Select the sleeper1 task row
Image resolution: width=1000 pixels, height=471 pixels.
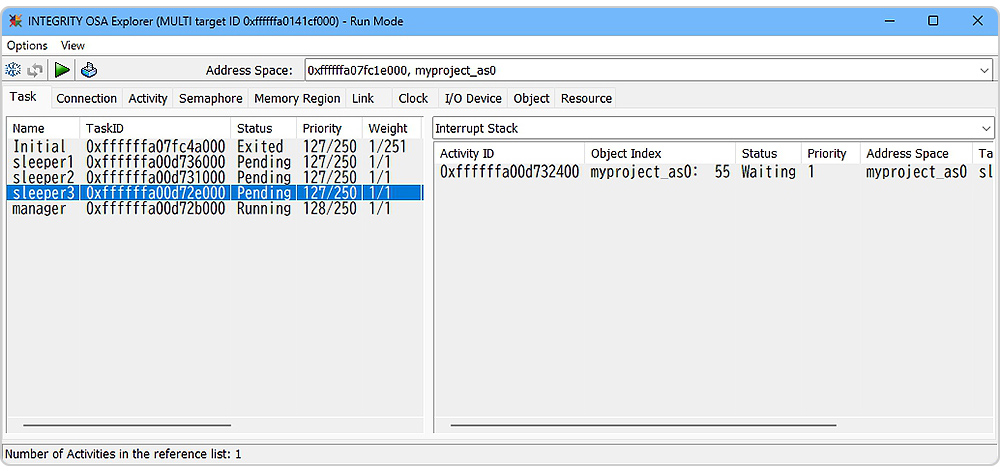pyautogui.click(x=215, y=162)
